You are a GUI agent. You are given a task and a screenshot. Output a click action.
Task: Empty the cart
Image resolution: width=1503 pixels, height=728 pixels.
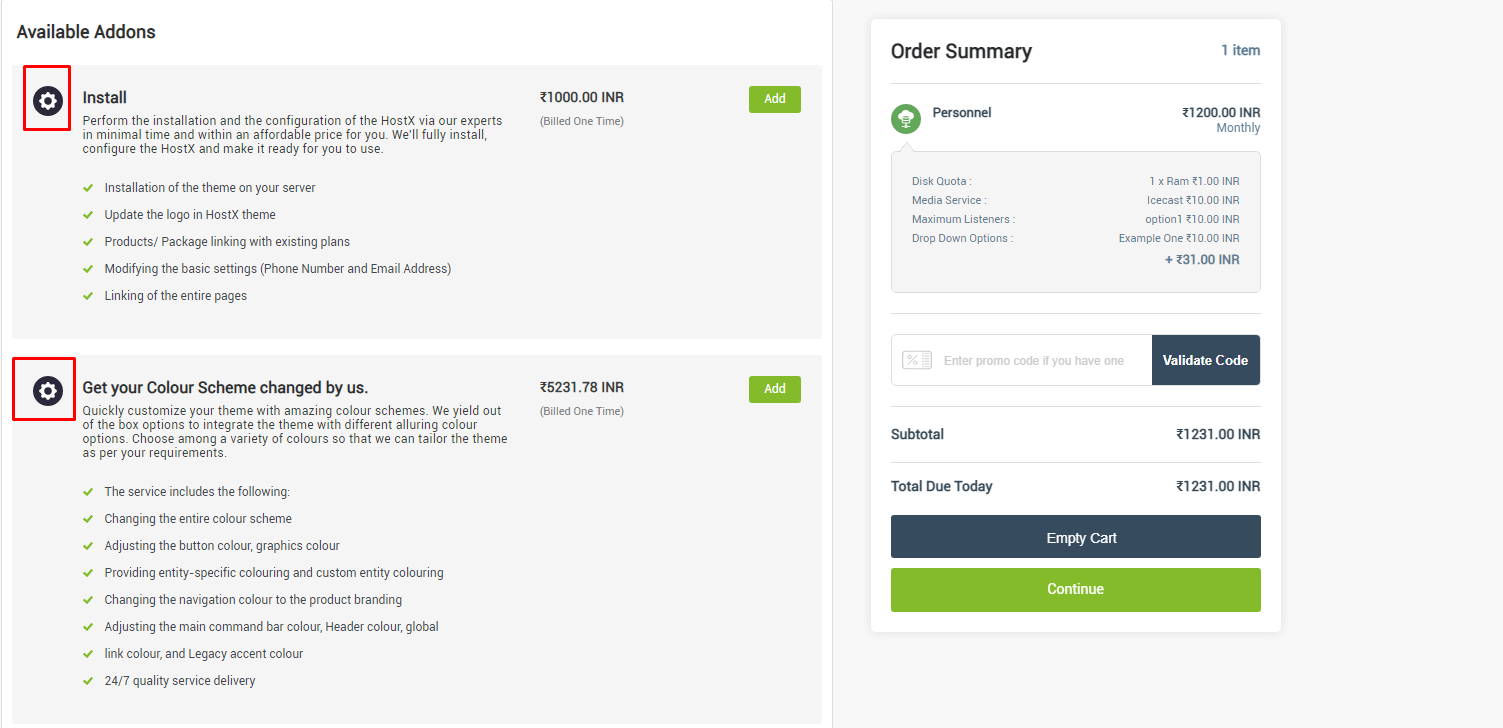coord(1075,537)
